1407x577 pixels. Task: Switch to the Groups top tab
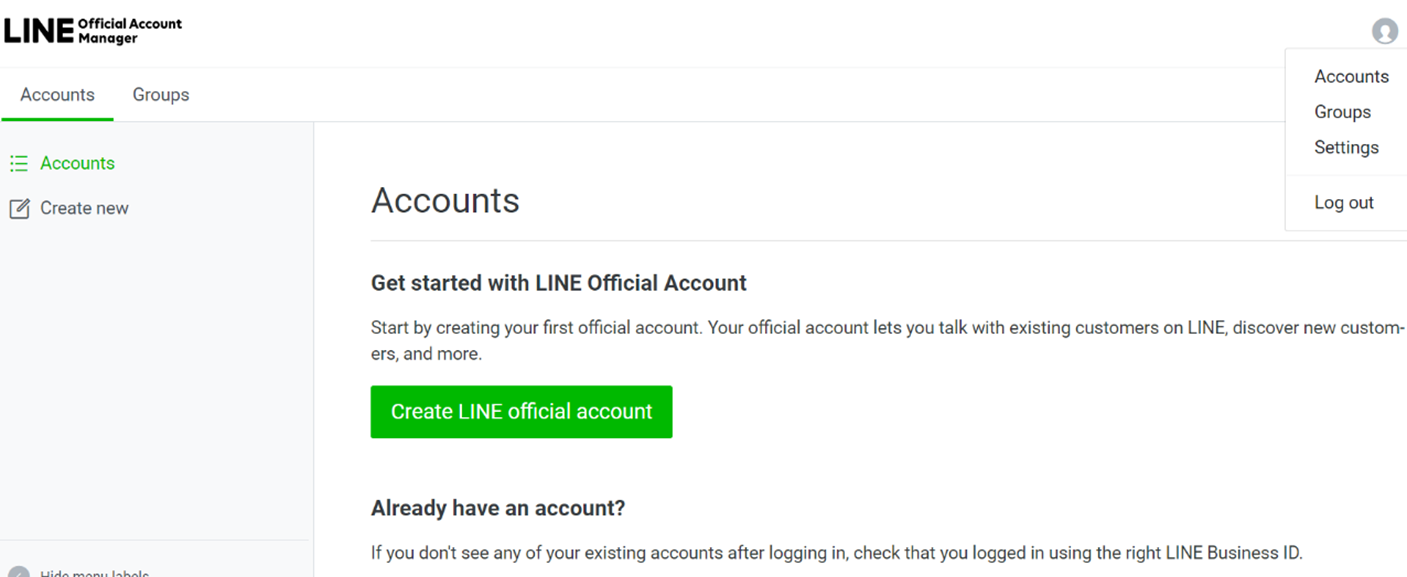tap(161, 95)
